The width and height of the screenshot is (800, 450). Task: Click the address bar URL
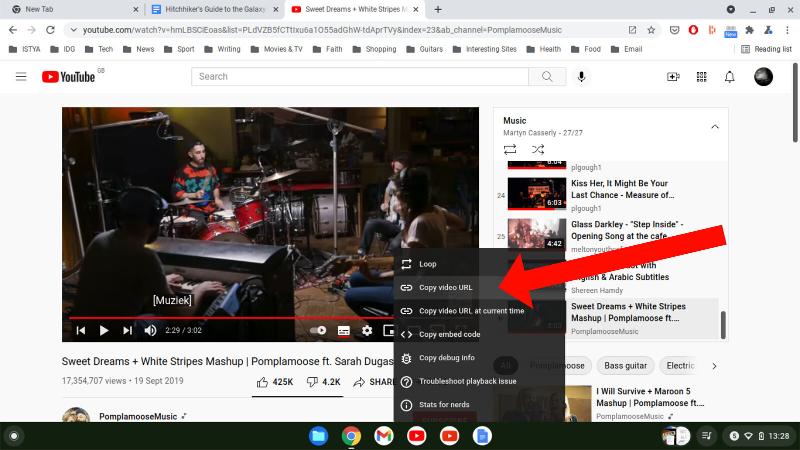[322, 30]
